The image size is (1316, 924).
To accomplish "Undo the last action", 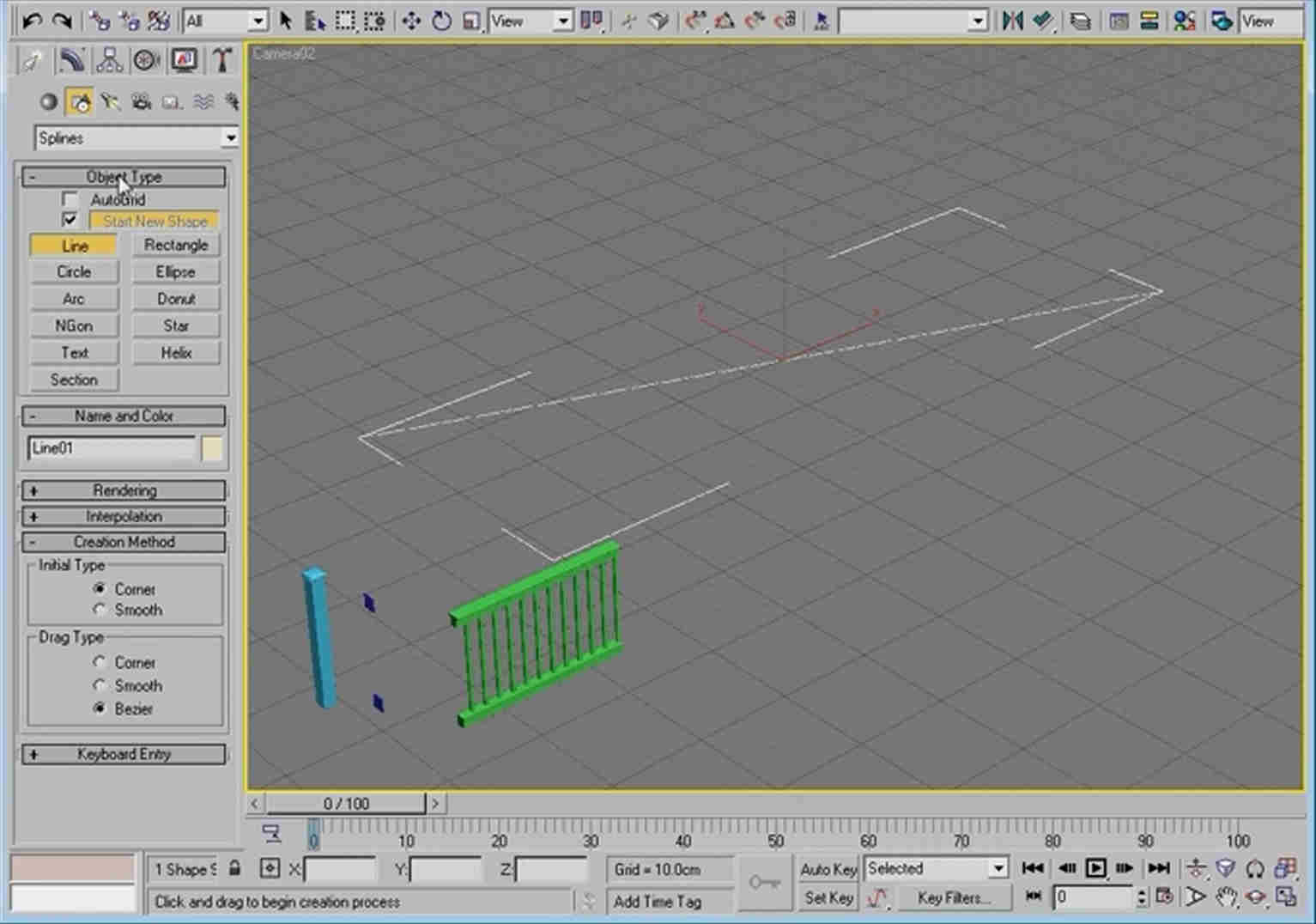I will pyautogui.click(x=33, y=21).
